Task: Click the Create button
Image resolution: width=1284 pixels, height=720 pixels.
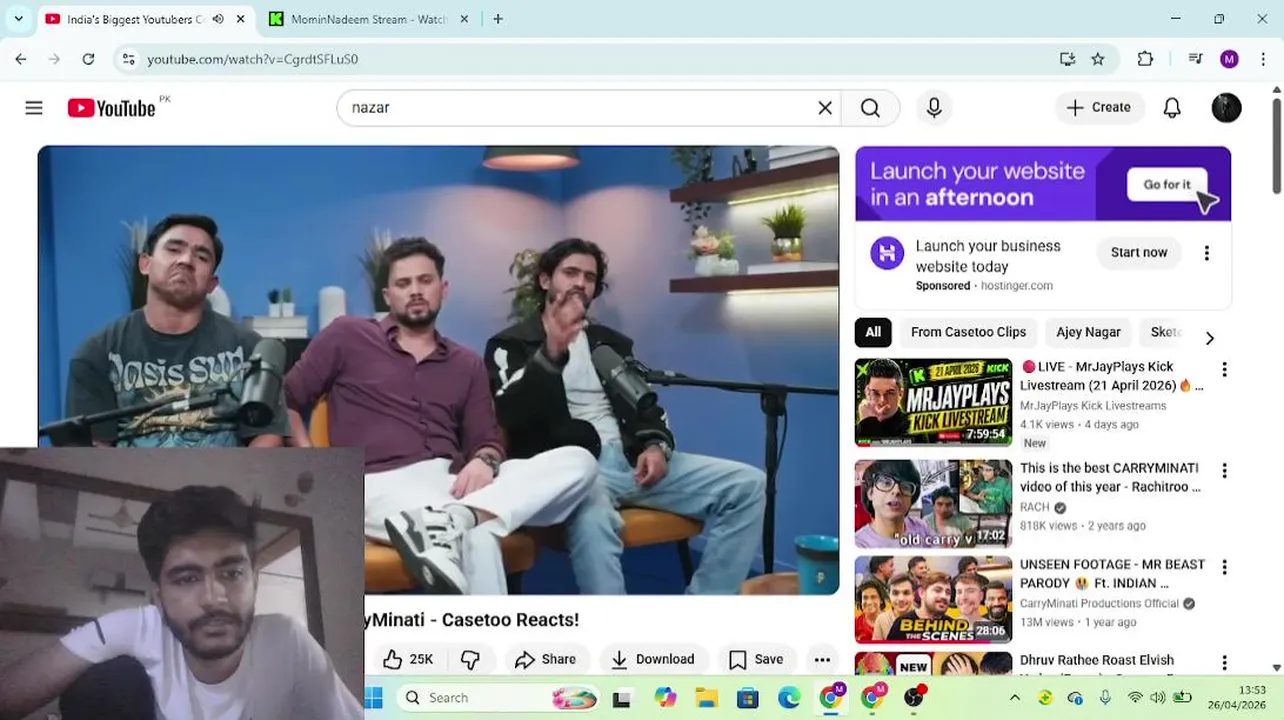Action: tap(1098, 108)
